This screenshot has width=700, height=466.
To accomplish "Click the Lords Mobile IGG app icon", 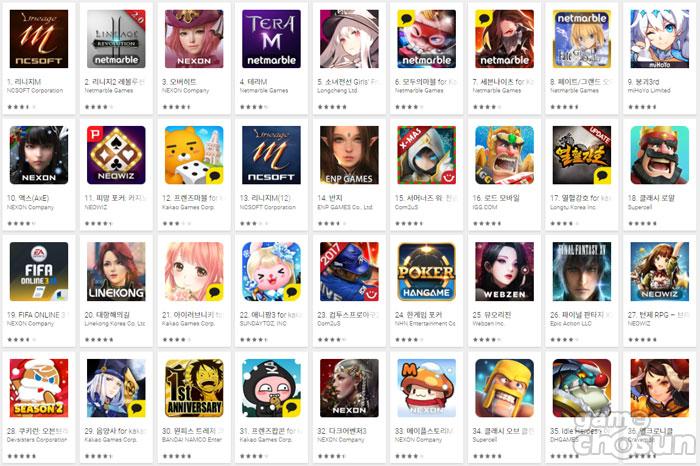I will (x=504, y=155).
